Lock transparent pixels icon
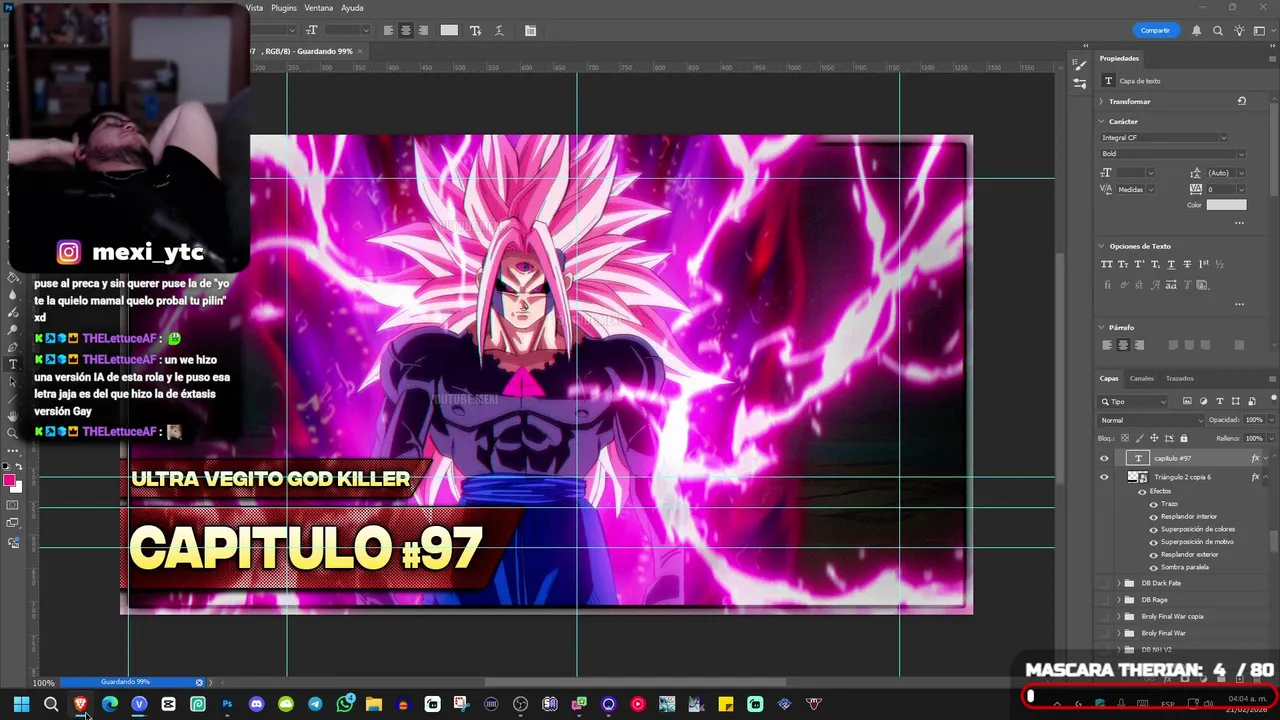Viewport: 1280px width, 720px height. pos(1125,438)
